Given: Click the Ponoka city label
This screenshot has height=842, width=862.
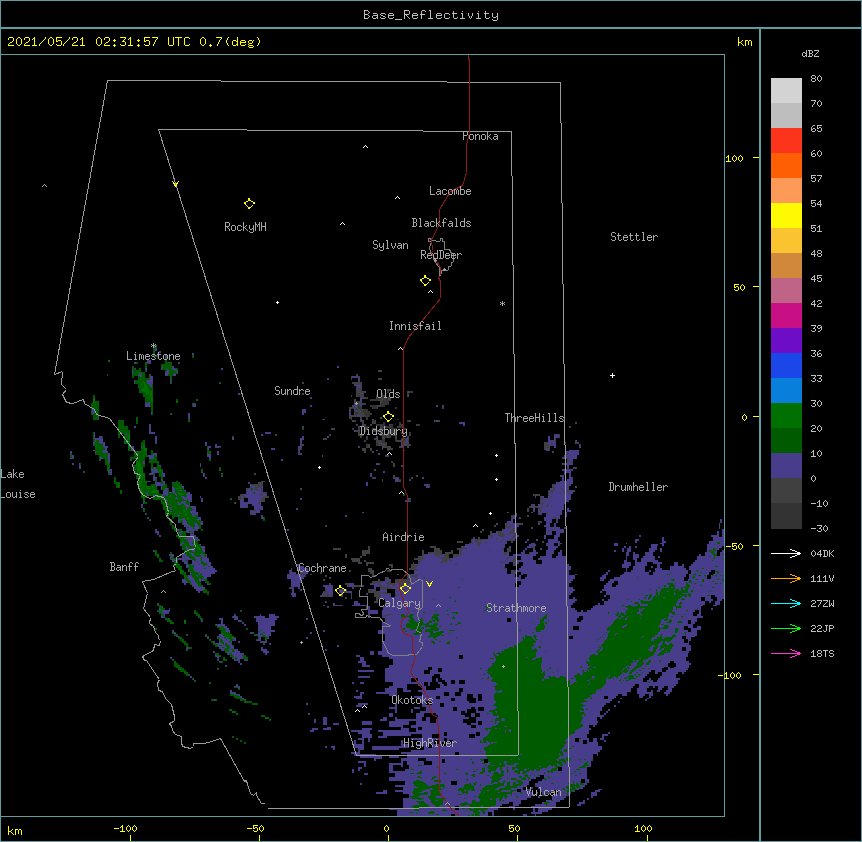Looking at the screenshot, I should 480,136.
